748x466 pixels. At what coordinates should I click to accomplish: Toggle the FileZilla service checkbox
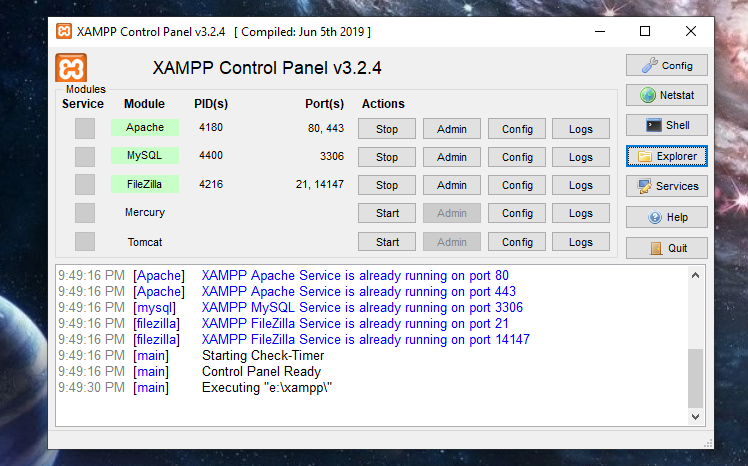[85, 185]
